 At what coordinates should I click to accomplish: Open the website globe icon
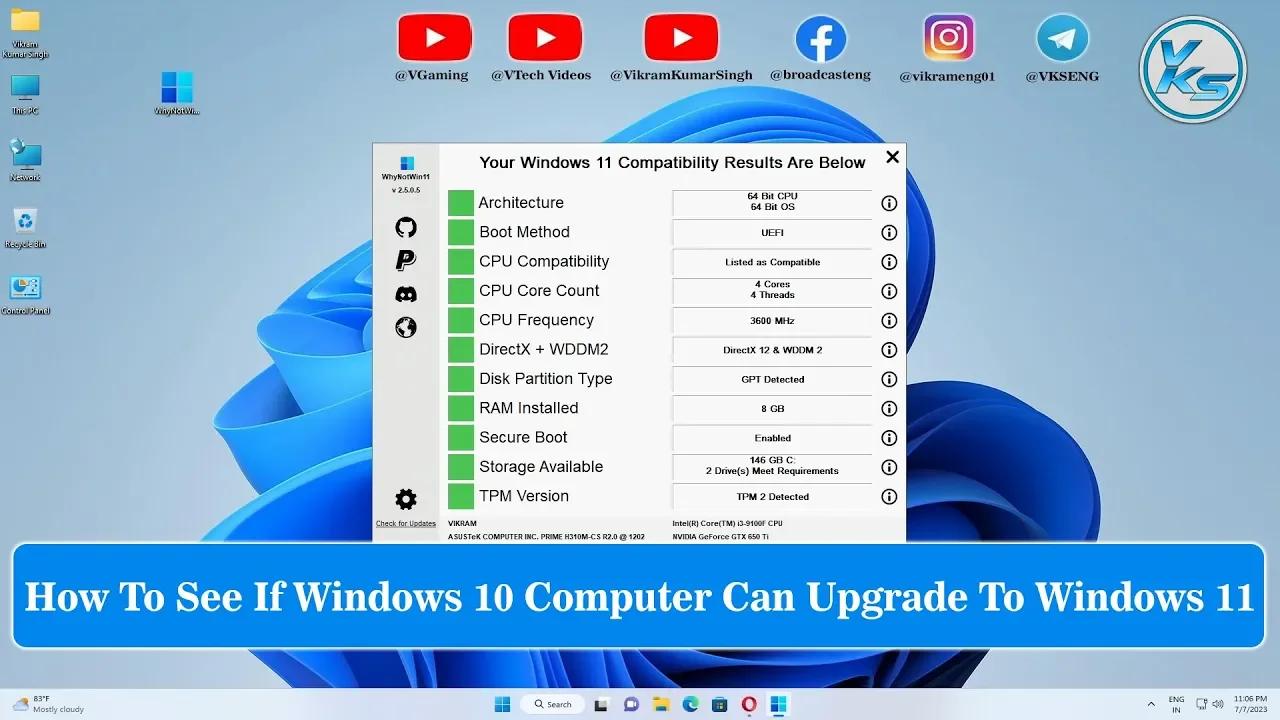pyautogui.click(x=406, y=327)
